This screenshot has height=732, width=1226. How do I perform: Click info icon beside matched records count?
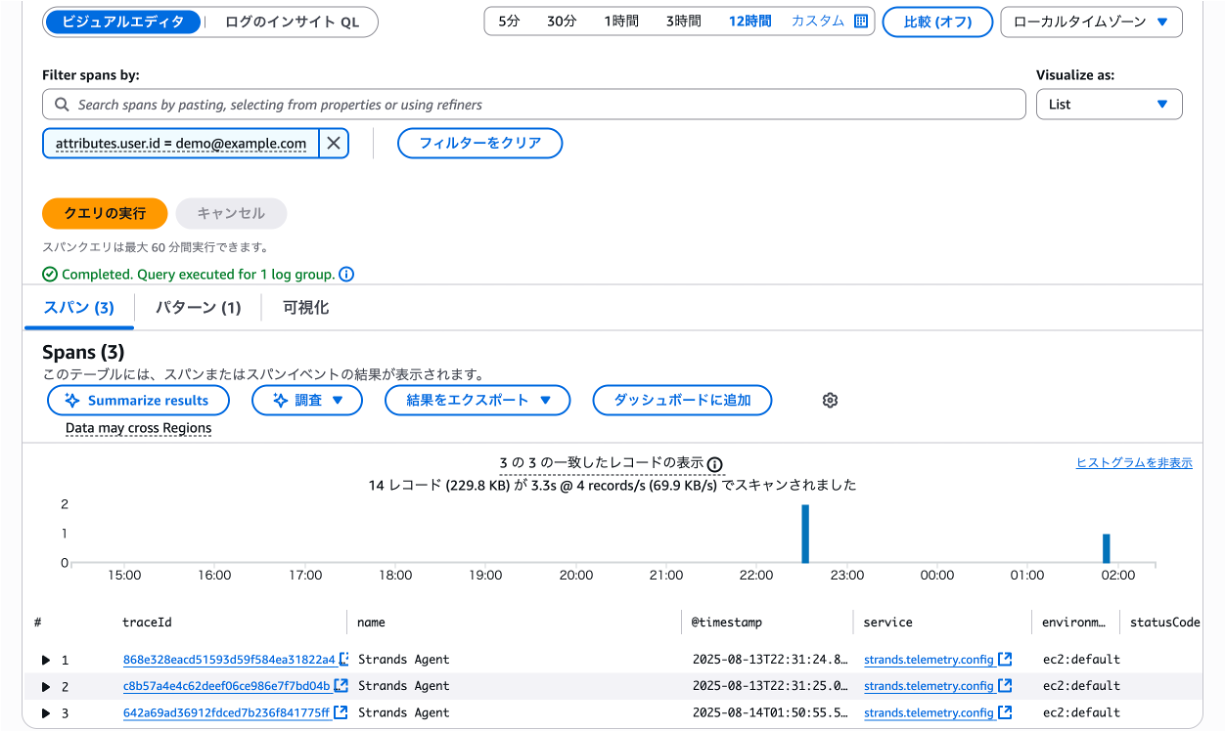click(715, 464)
